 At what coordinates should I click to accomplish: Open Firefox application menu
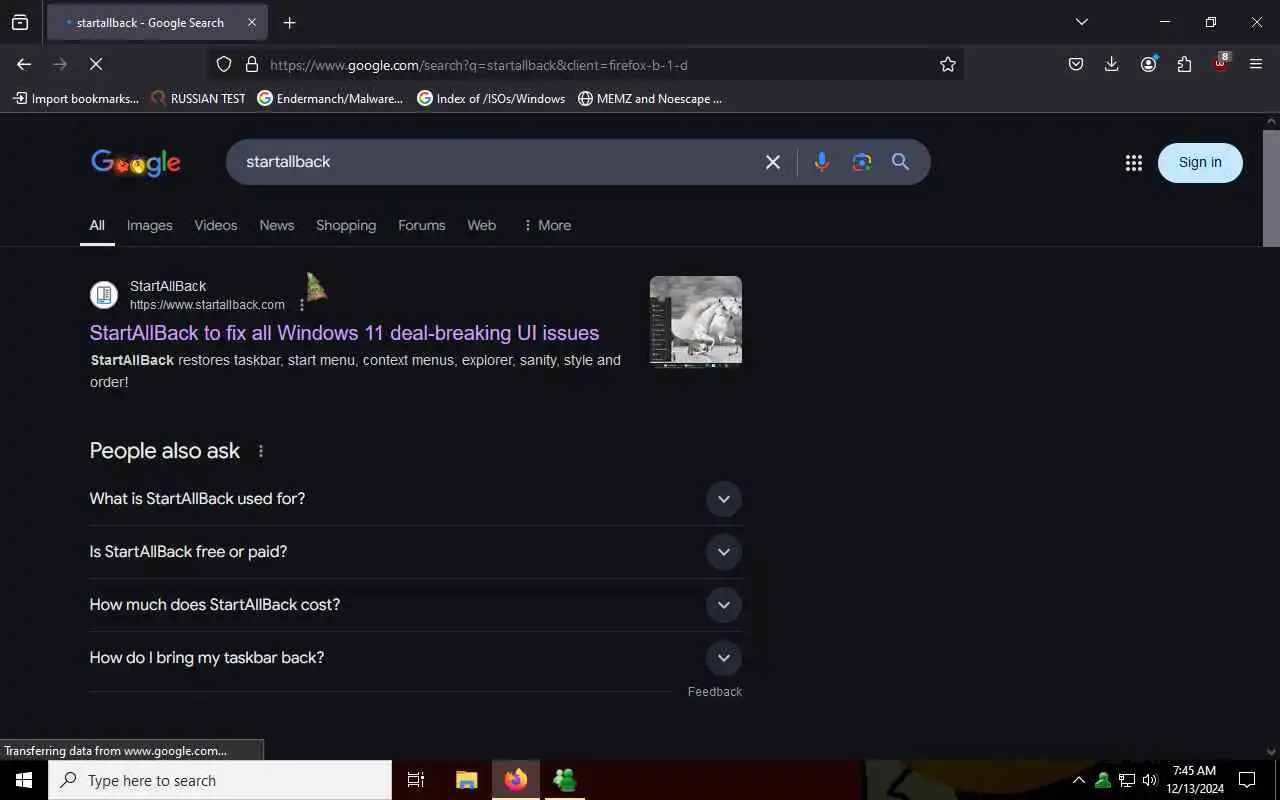(1256, 64)
